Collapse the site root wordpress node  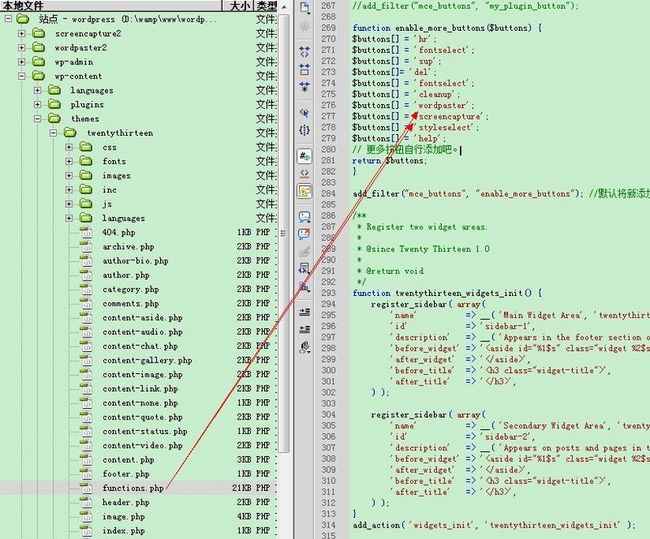[x=8, y=19]
